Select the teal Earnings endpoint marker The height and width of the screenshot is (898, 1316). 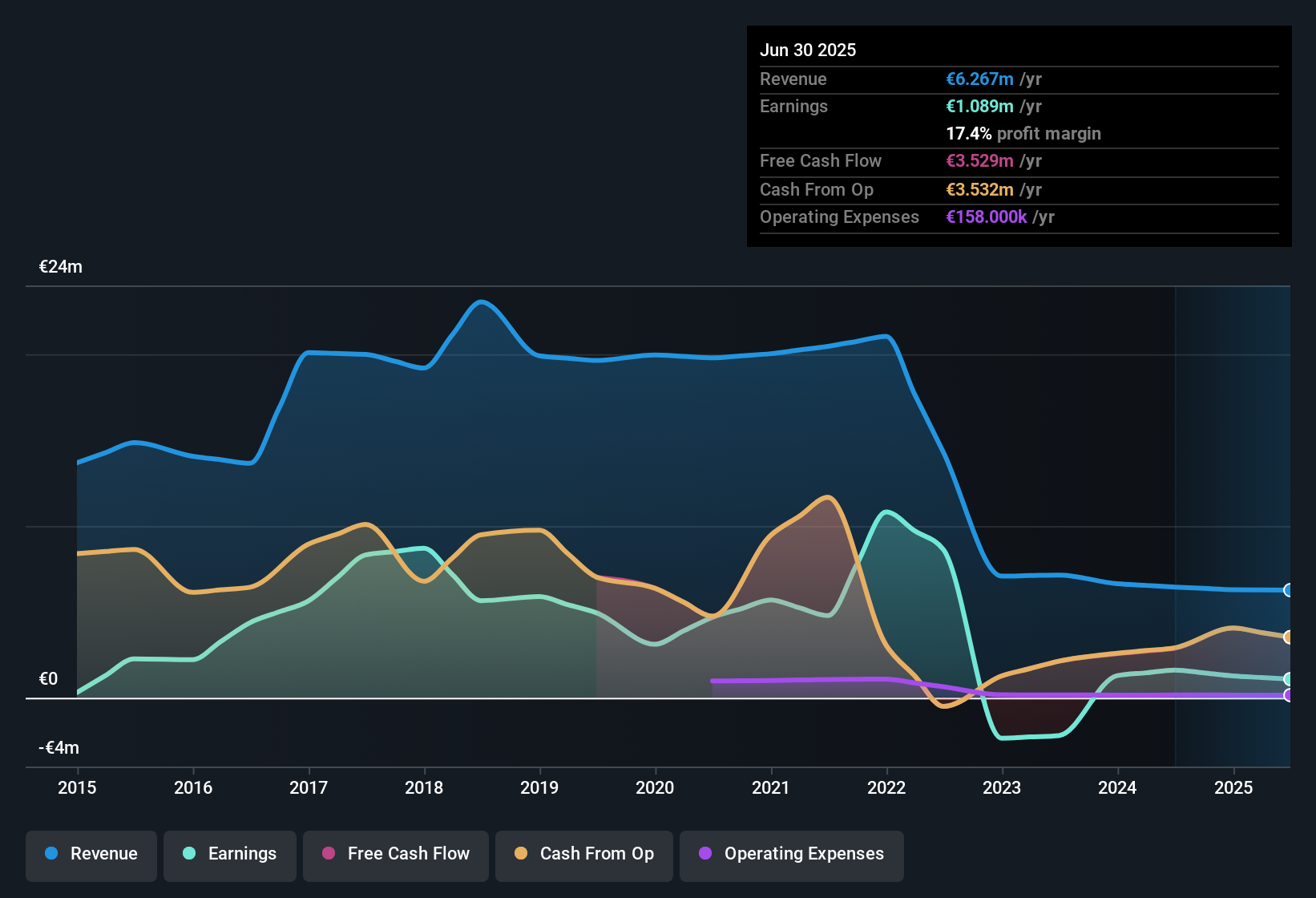tap(1288, 679)
